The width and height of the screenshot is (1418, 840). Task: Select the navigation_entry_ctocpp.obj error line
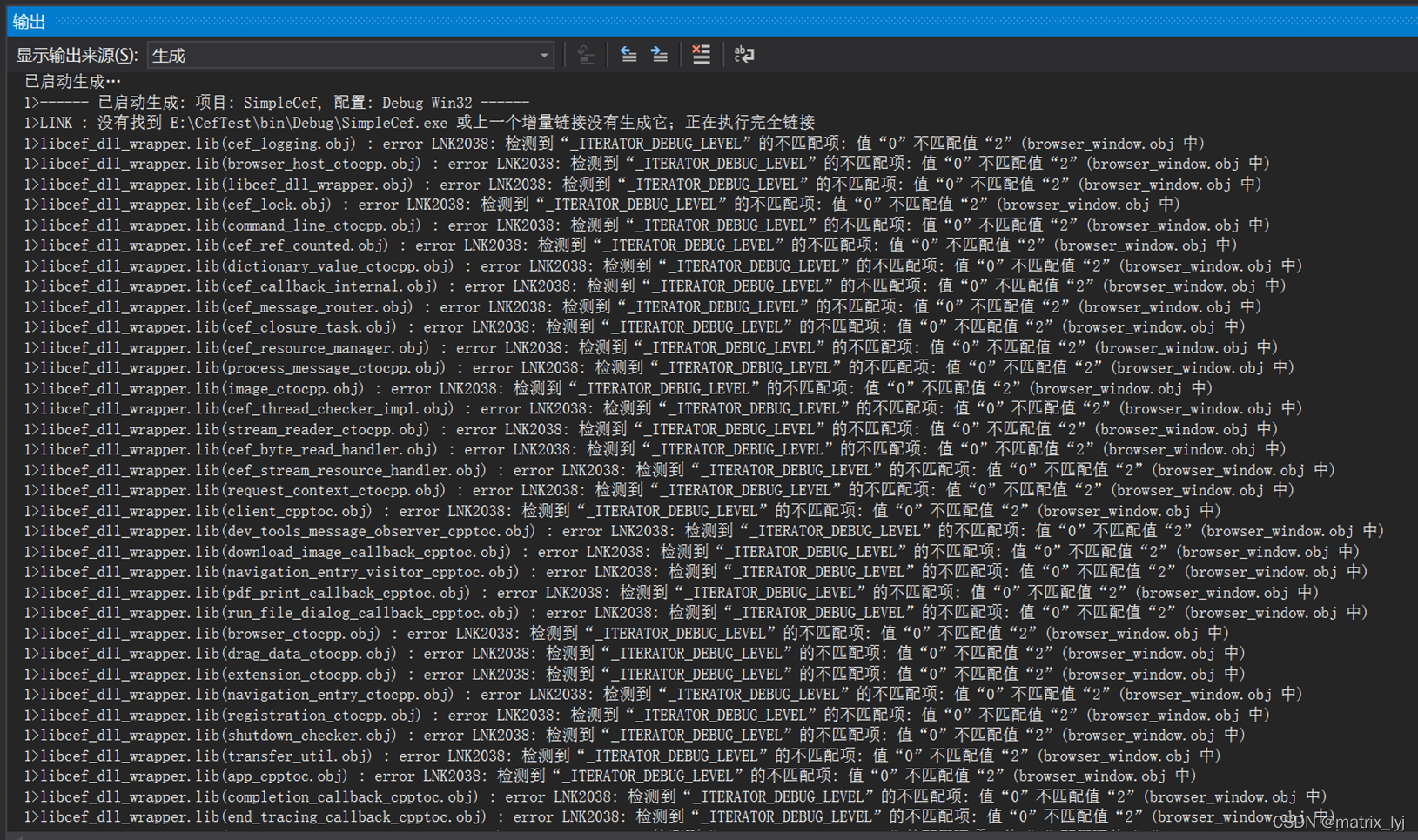663,696
